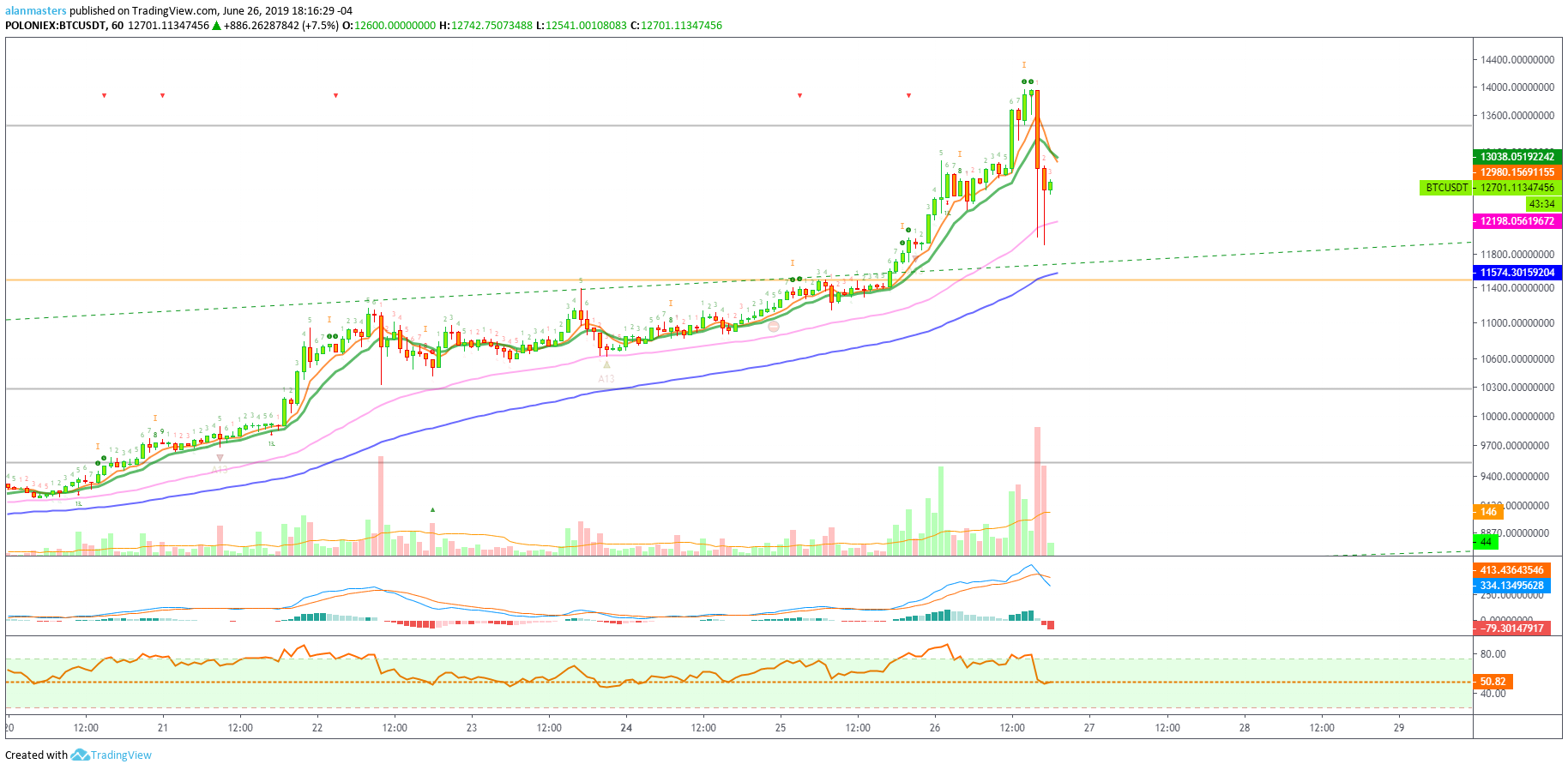
Task: Click the +886.26287842 (+7.5%) change text
Action: [x=281, y=26]
